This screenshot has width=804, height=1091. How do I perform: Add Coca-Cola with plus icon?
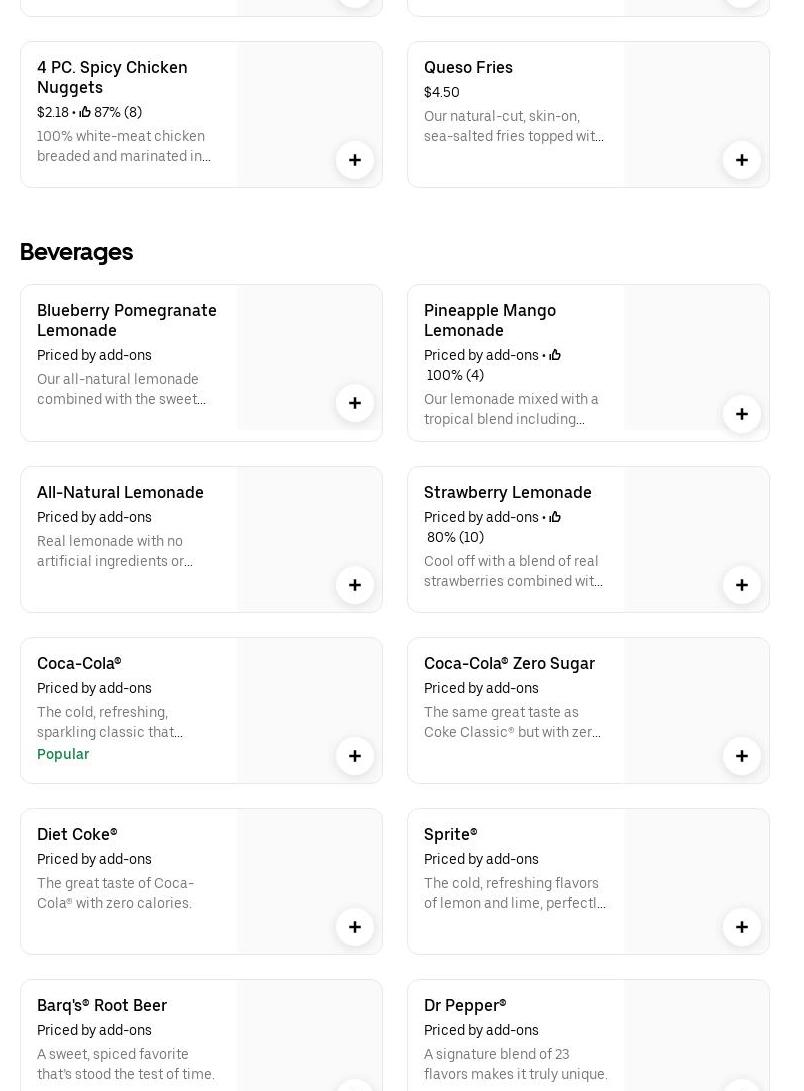[x=355, y=756]
